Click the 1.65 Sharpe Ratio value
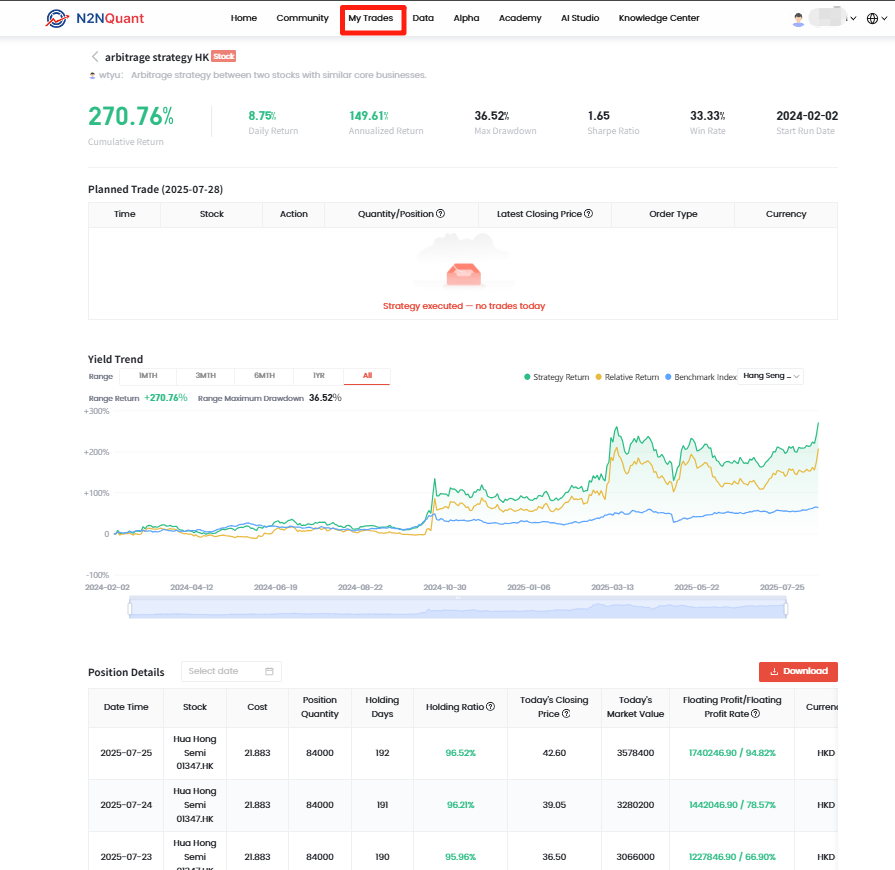 [x=599, y=116]
